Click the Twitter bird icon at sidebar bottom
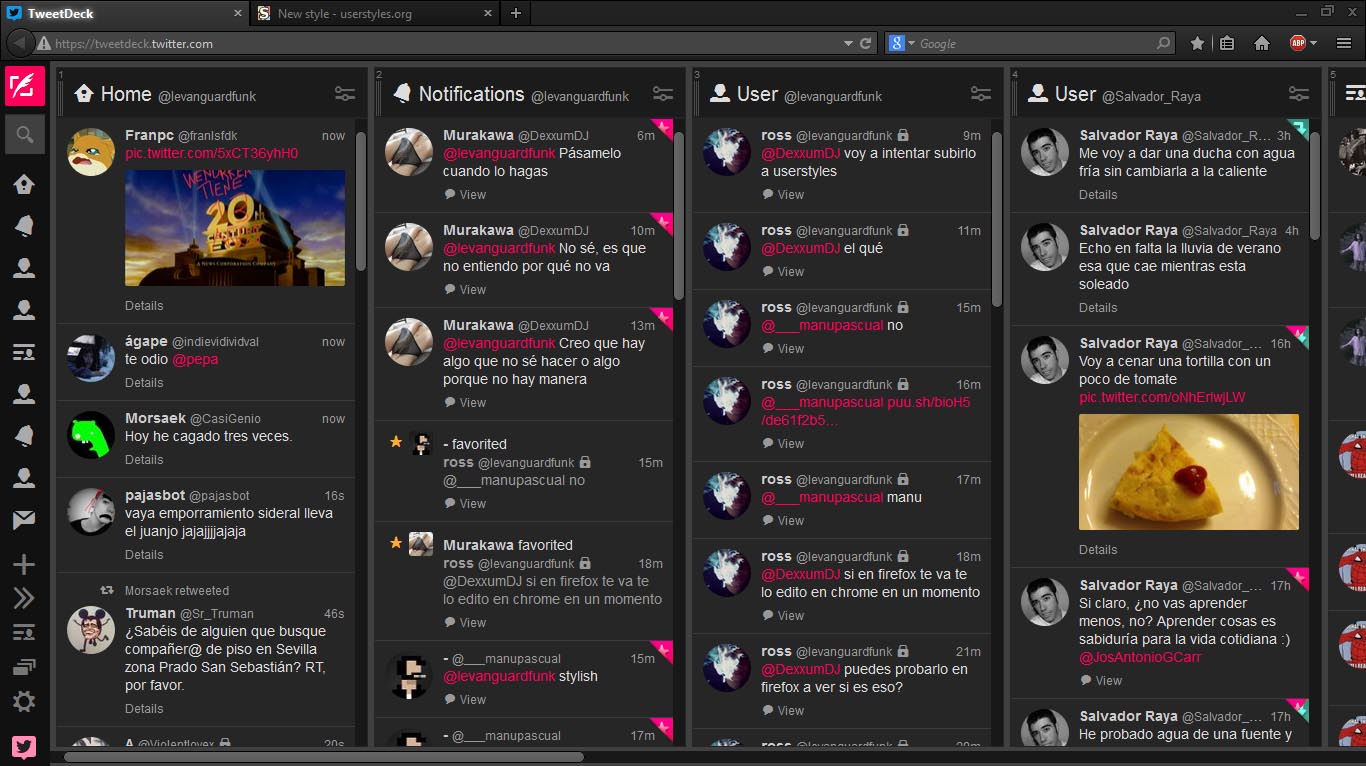 (24, 747)
